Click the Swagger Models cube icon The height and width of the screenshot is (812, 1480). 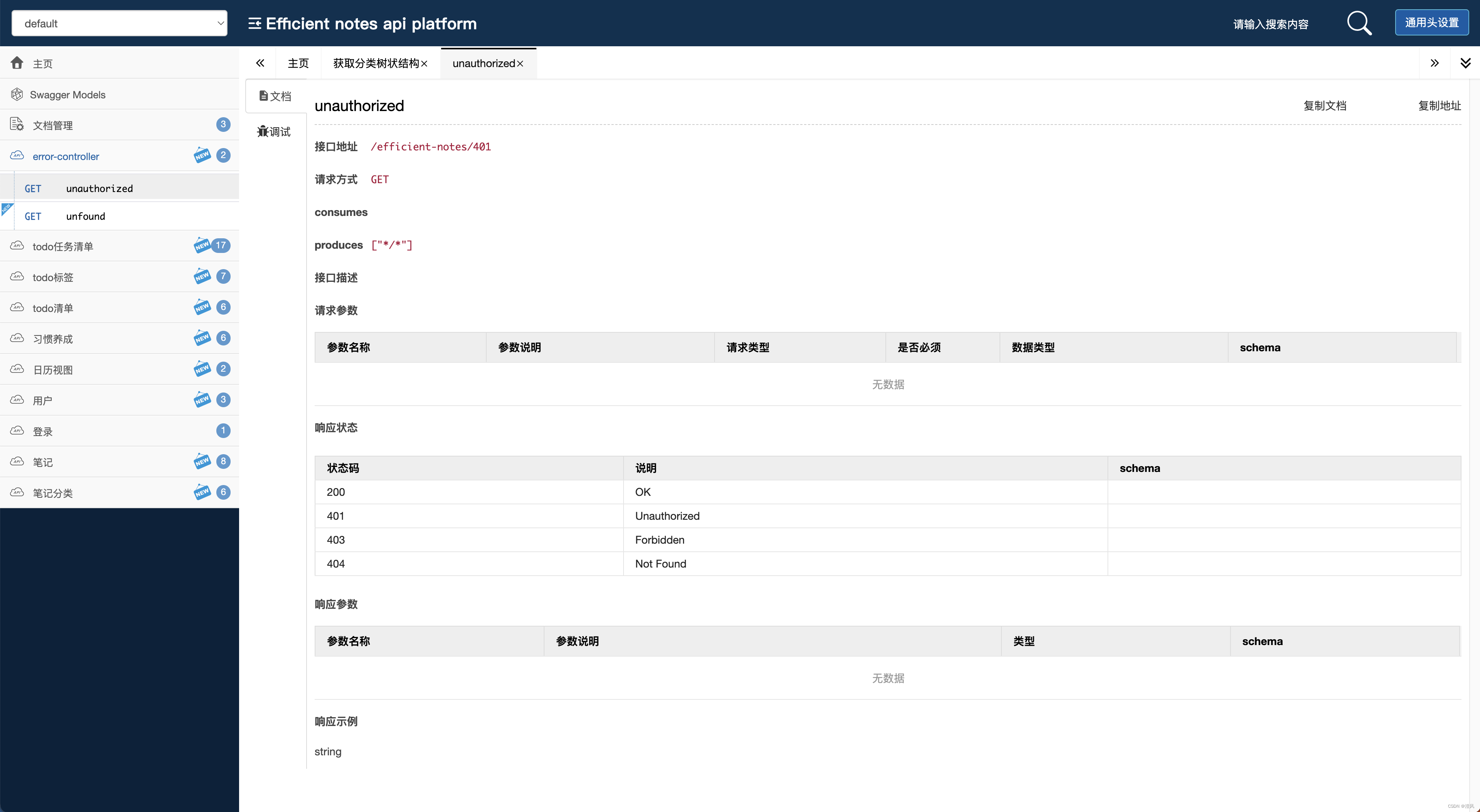(x=17, y=94)
